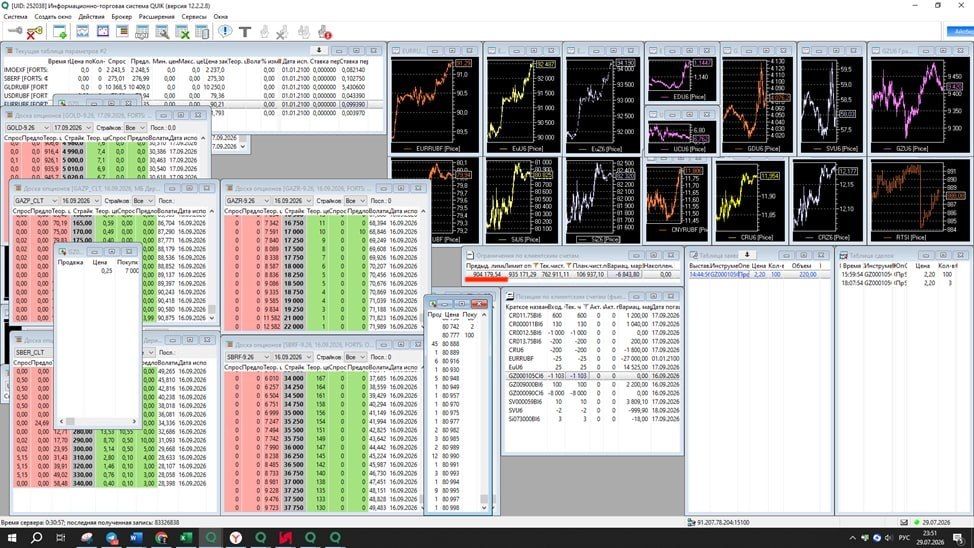Select the 15:59:54 deal row in Таблица сделок

coord(902,274)
